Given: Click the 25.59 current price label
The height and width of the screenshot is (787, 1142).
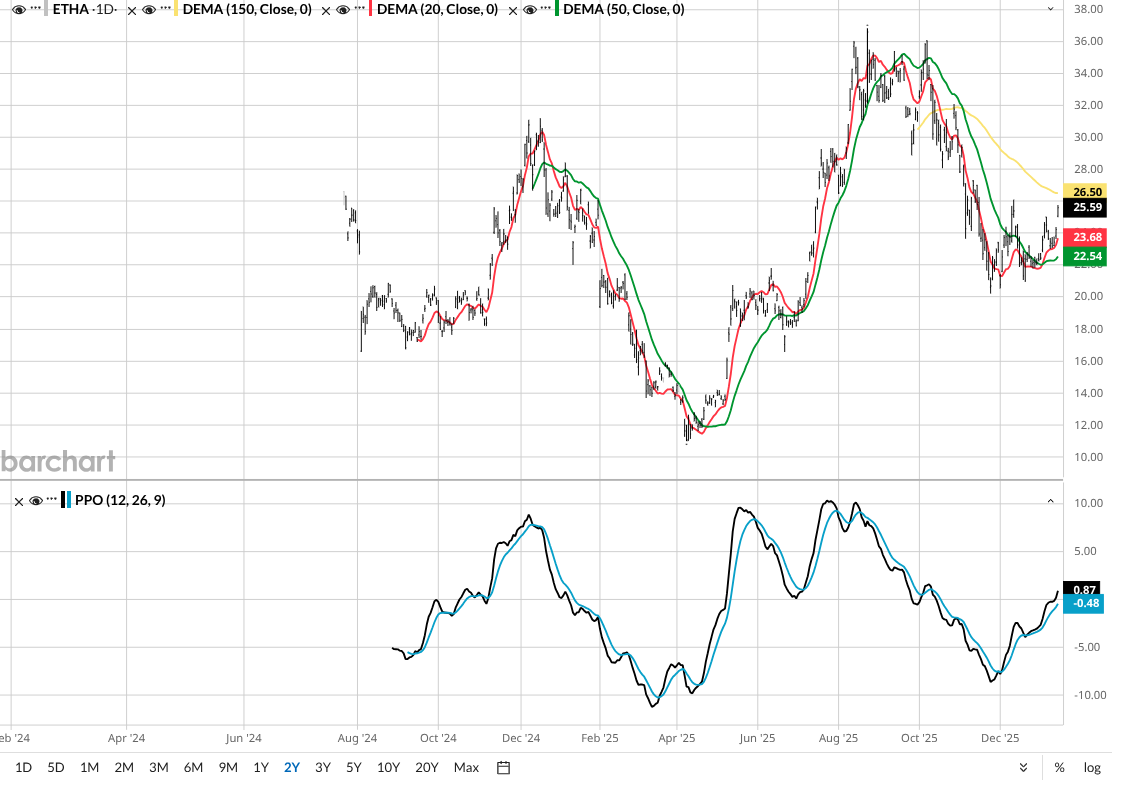Looking at the screenshot, I should pos(1085,208).
